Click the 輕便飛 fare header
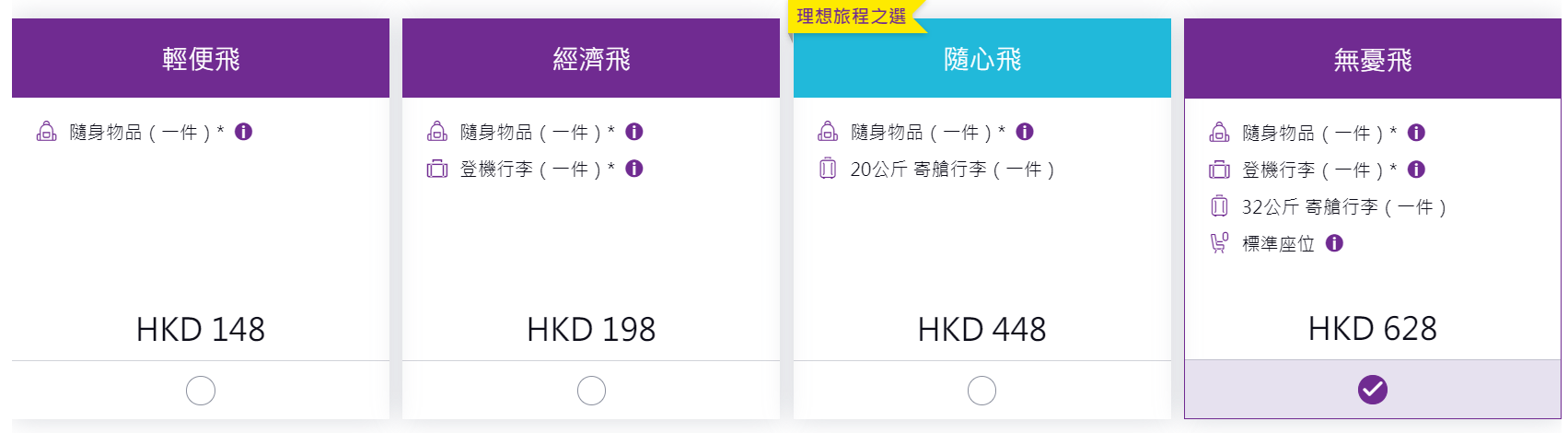The width and height of the screenshot is (1568, 433). pos(201,58)
